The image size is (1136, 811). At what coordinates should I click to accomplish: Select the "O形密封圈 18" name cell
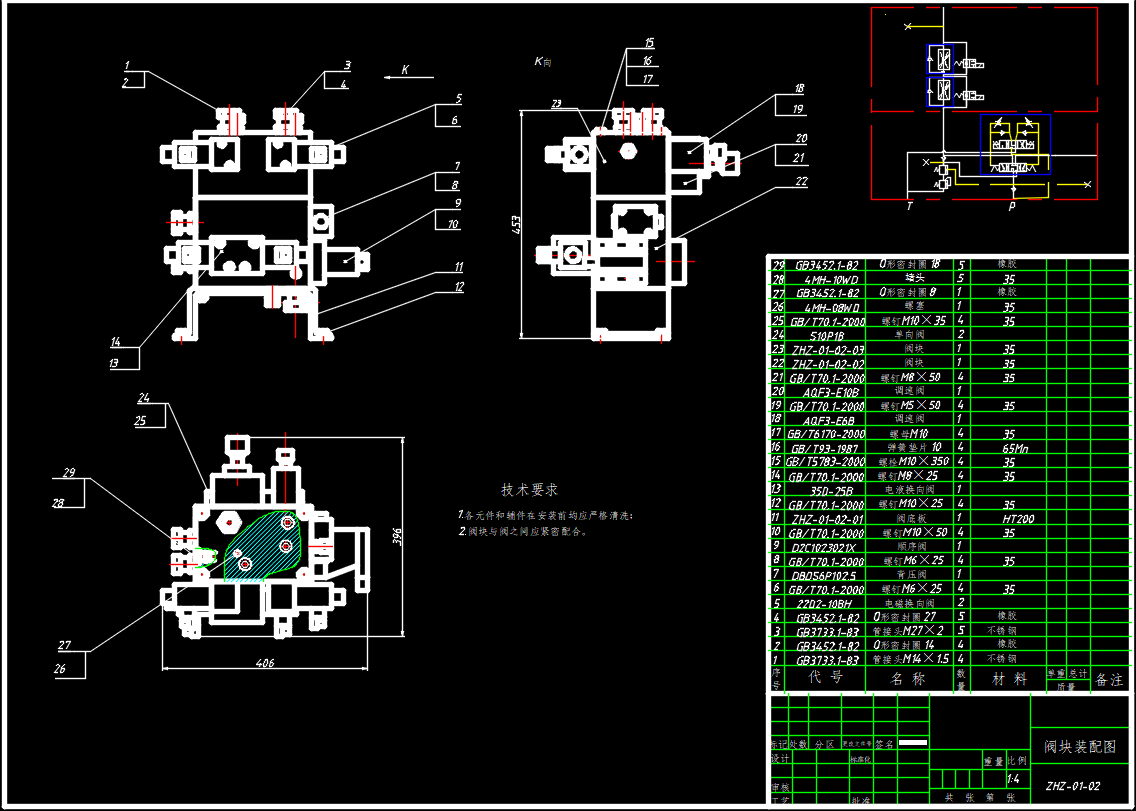tap(909, 265)
